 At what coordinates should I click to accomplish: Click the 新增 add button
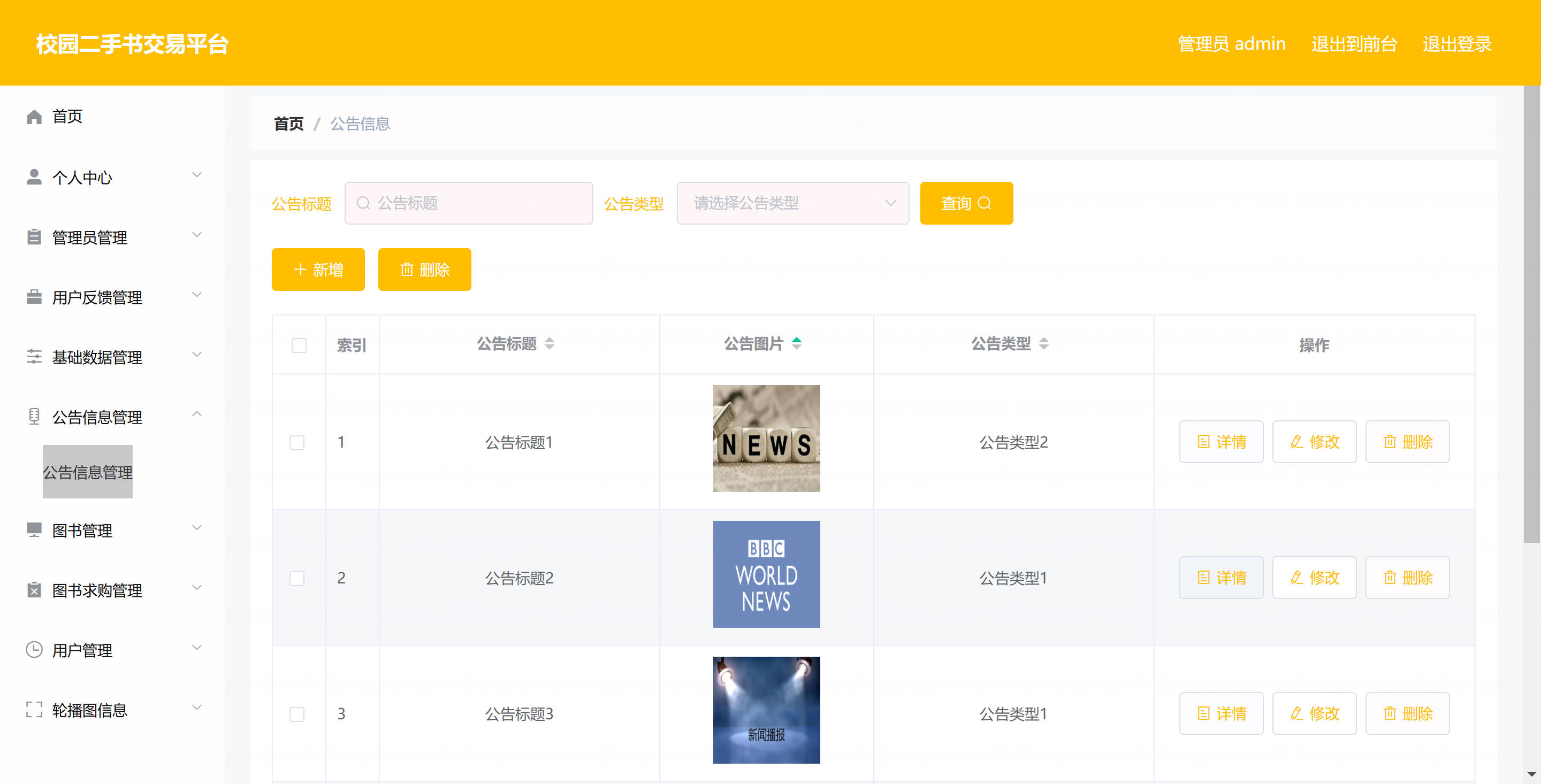[x=318, y=270]
